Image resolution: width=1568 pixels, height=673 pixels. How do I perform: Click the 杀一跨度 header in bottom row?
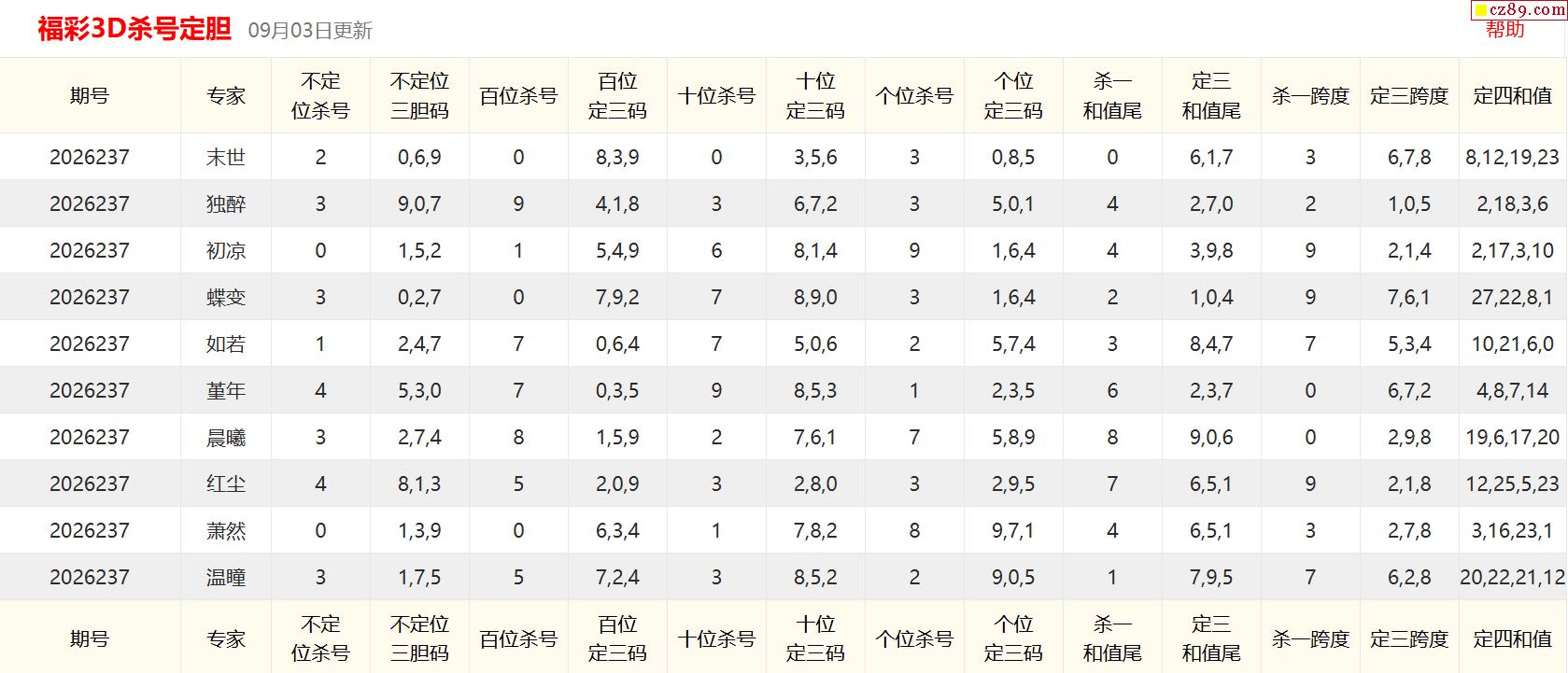(1310, 638)
